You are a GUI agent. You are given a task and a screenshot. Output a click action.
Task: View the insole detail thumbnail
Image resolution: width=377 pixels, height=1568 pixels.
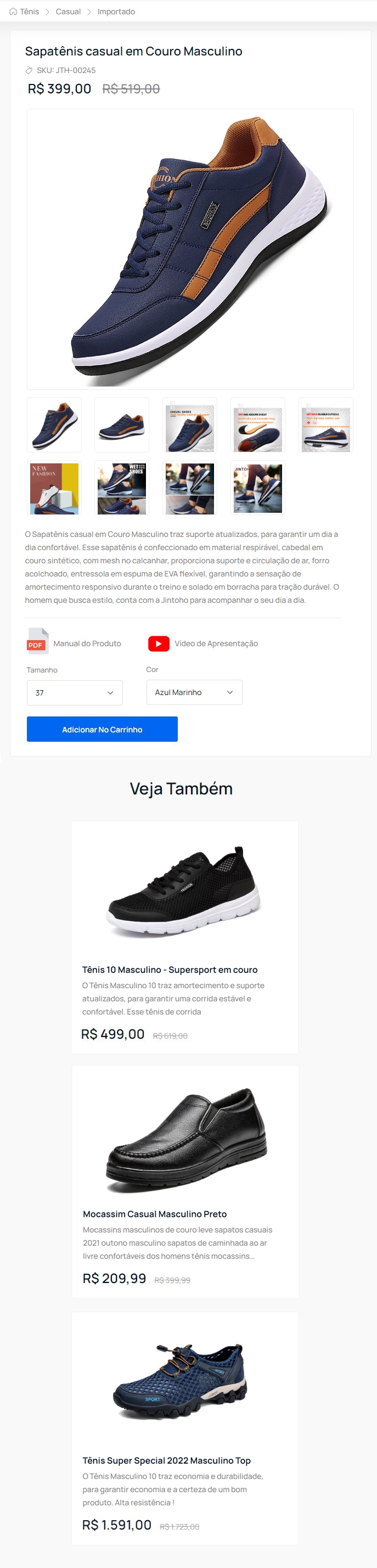(258, 425)
